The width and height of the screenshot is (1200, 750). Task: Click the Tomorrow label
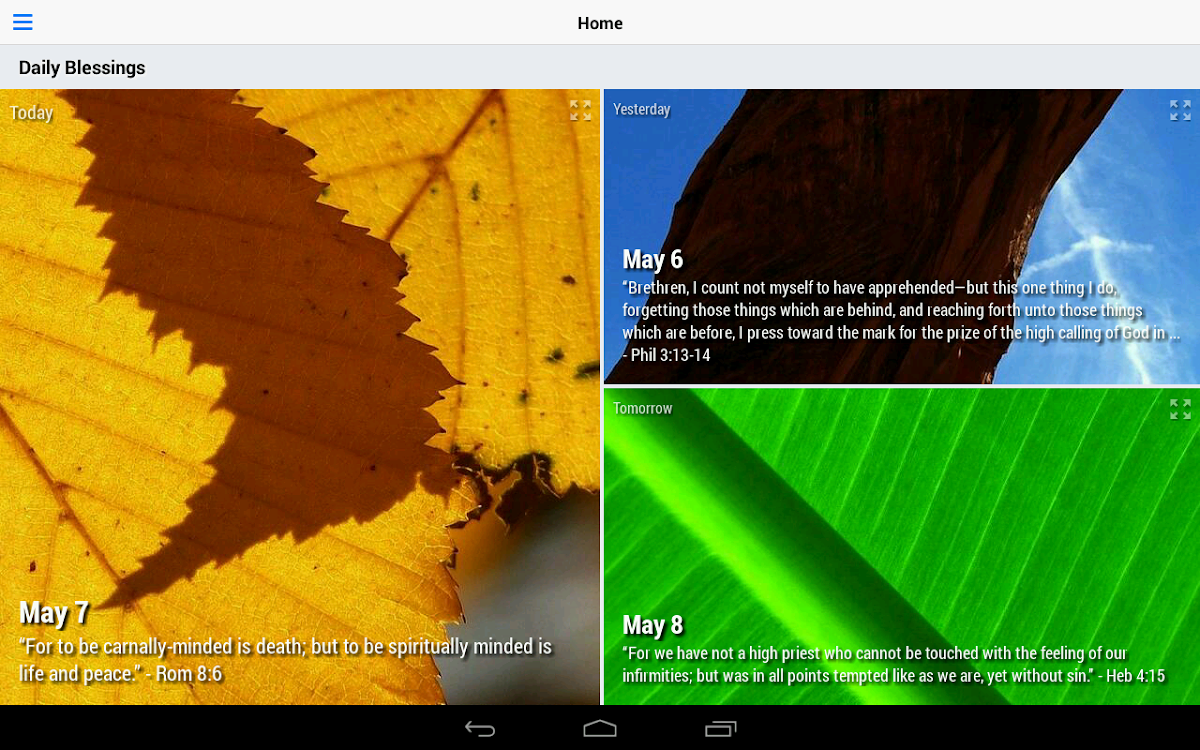[x=642, y=409]
